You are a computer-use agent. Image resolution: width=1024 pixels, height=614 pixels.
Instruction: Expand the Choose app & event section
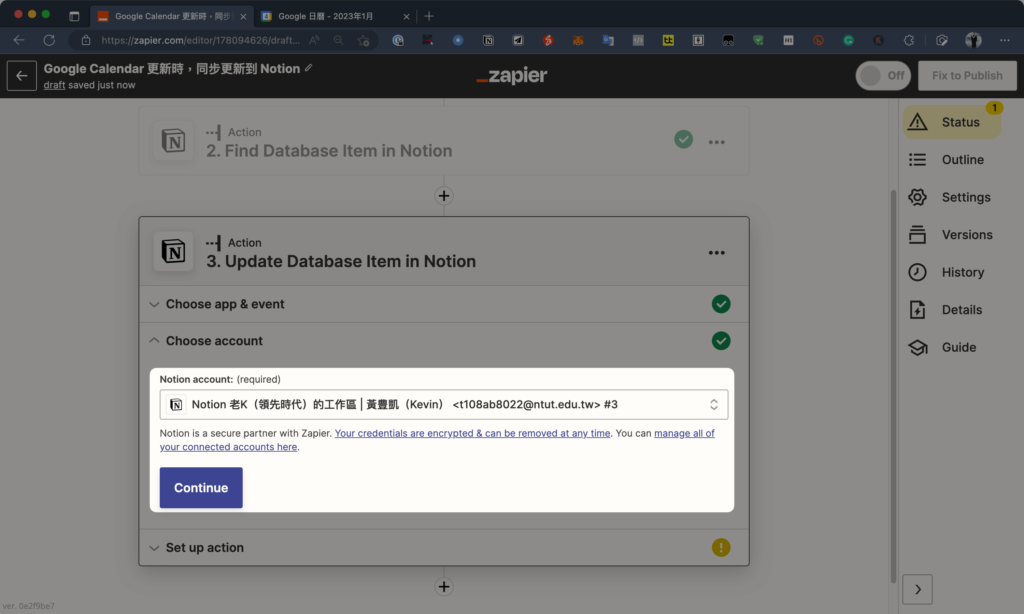pyautogui.click(x=443, y=304)
